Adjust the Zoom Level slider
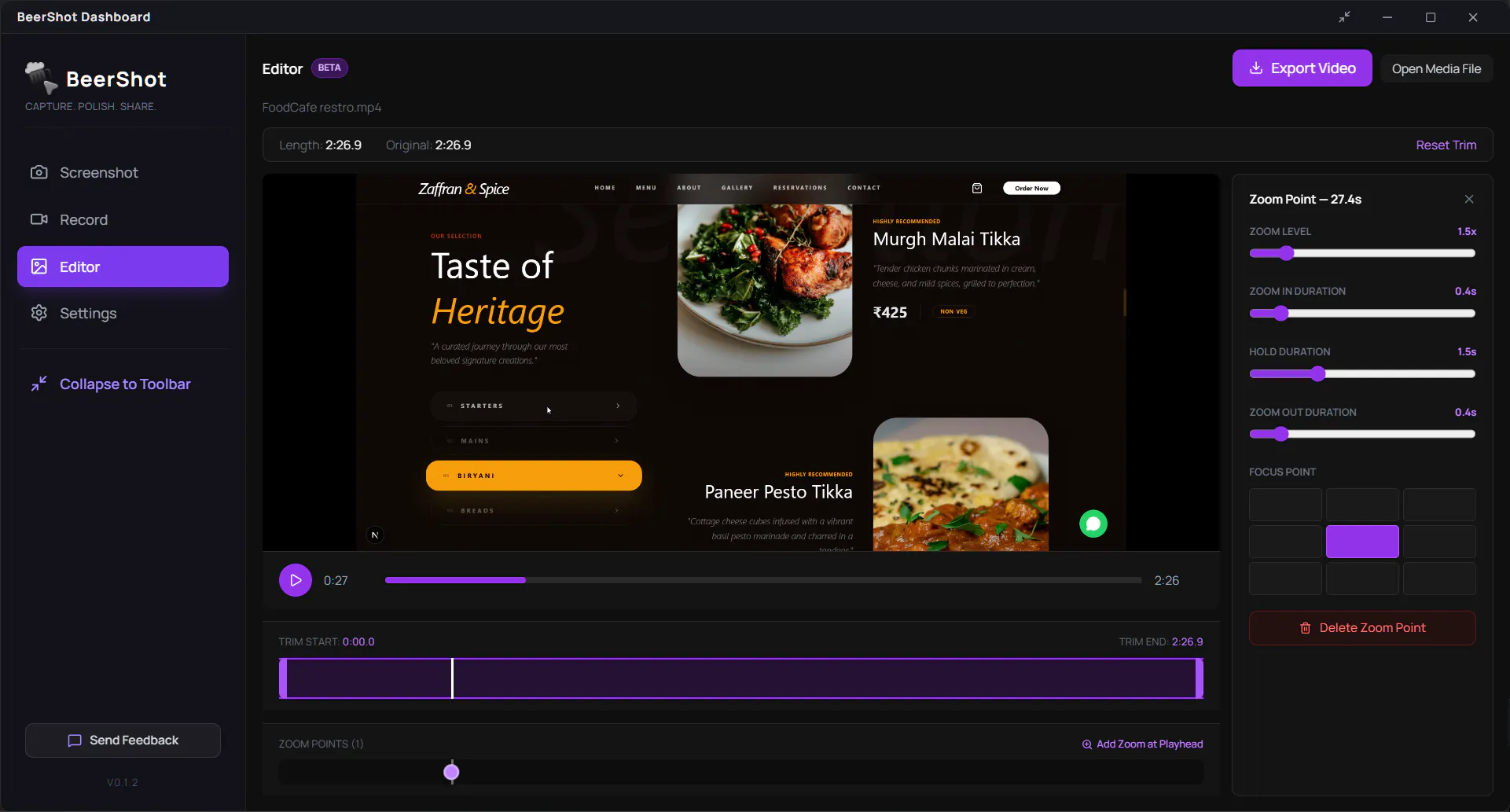Viewport: 1510px width, 812px height. 1362,253
